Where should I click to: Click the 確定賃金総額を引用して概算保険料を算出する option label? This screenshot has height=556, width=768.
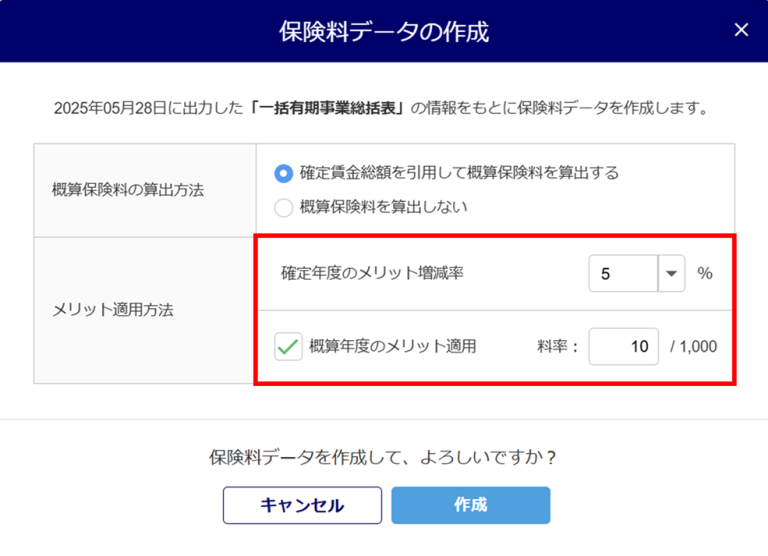click(459, 173)
